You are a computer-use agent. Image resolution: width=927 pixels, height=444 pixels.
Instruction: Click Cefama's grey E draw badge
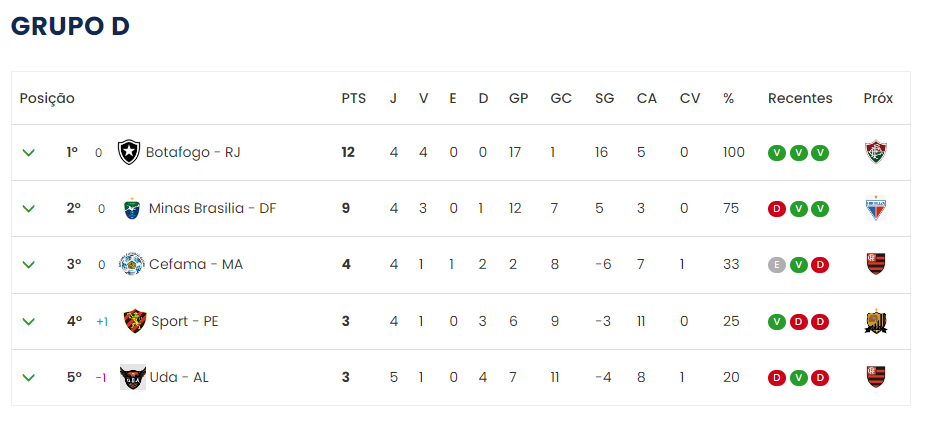coord(776,265)
